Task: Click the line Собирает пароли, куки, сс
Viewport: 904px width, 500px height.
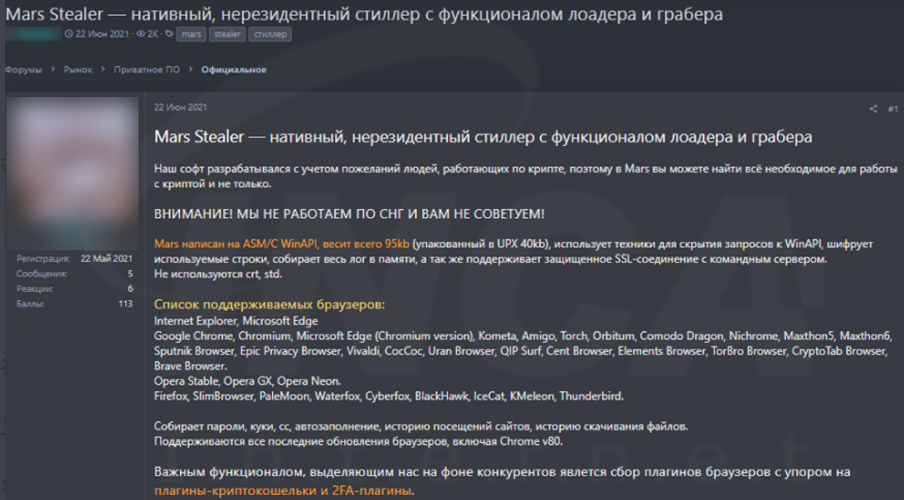Action: click(x=421, y=427)
